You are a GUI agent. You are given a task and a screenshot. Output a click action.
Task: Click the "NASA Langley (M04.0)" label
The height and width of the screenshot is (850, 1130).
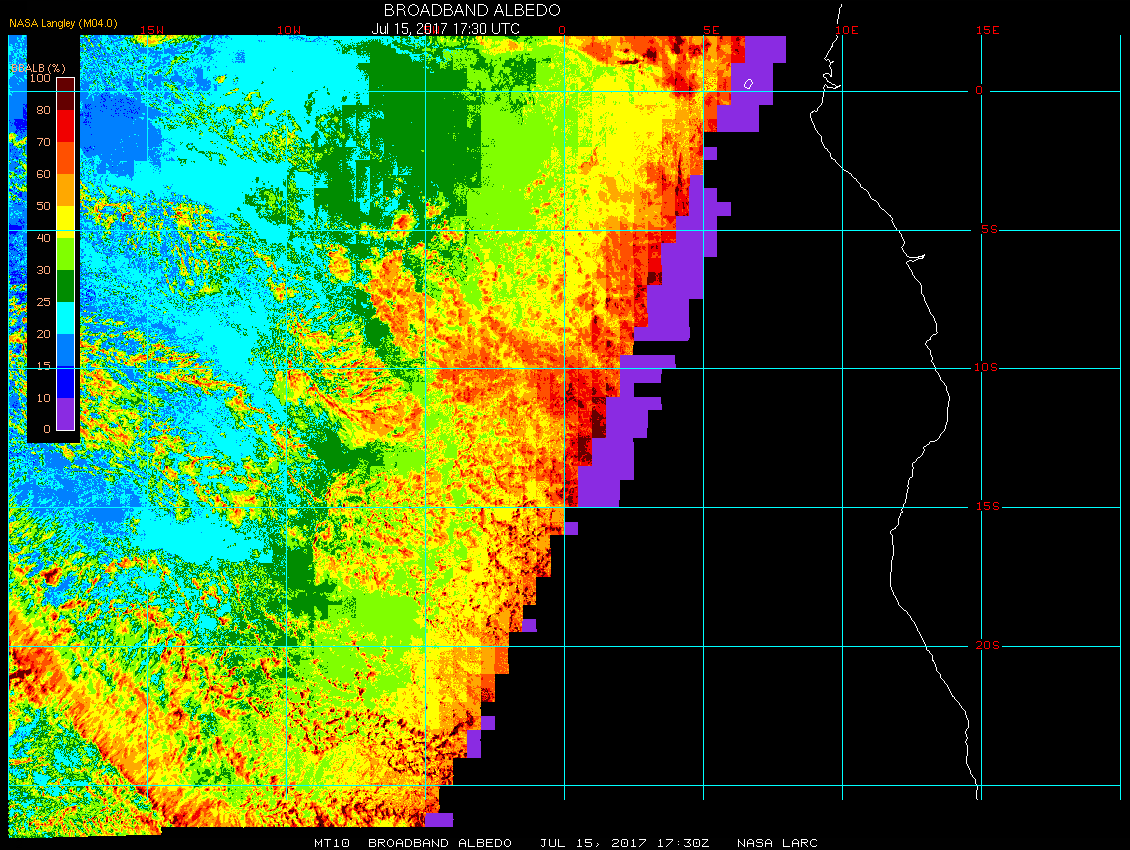point(63,23)
